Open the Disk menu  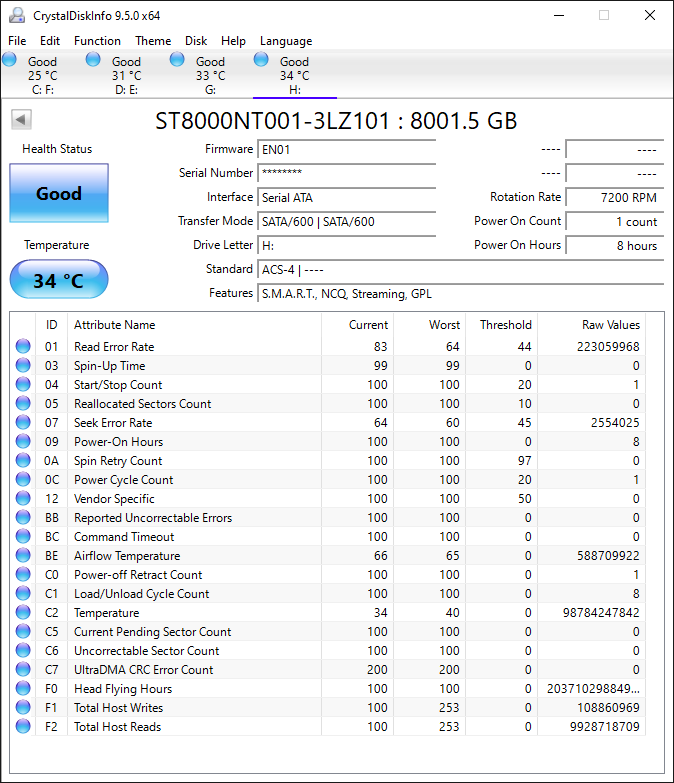pos(196,40)
